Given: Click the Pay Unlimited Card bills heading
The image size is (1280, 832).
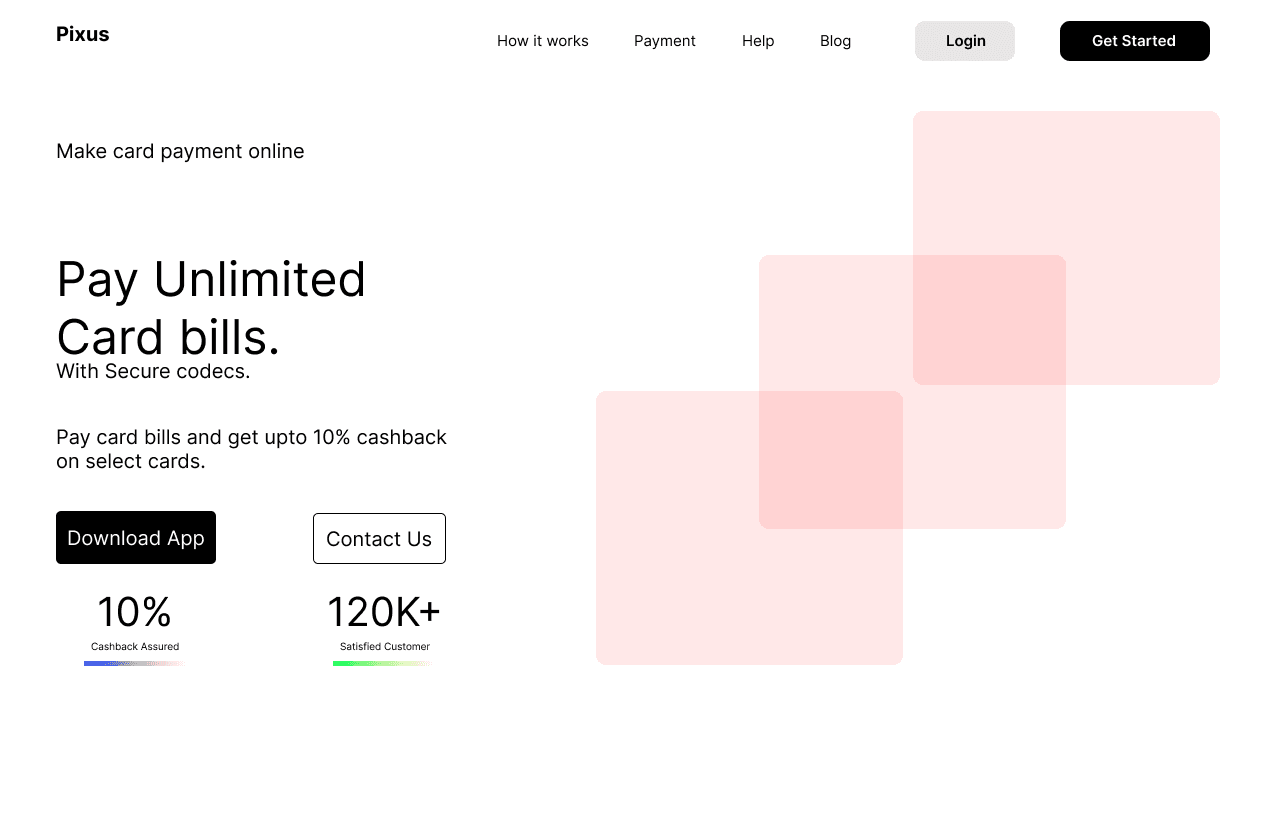Looking at the screenshot, I should click(211, 308).
